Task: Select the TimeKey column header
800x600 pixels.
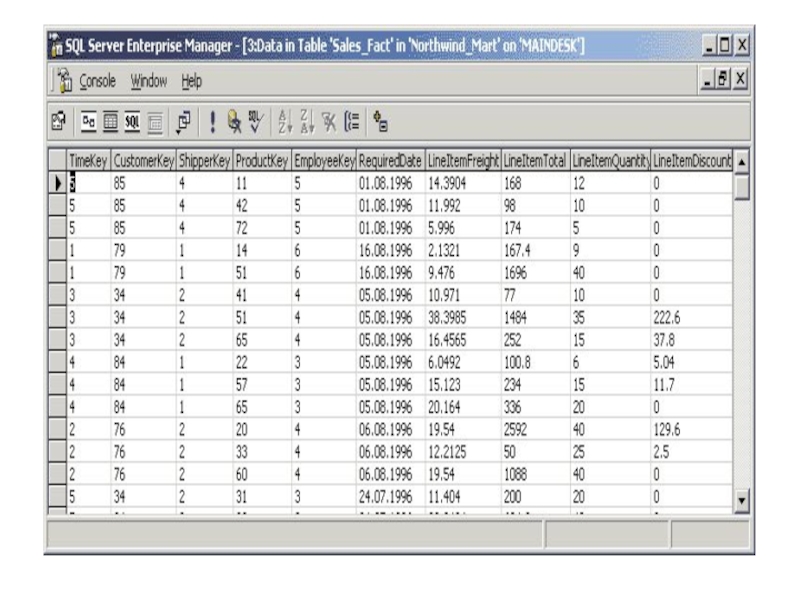Action: point(88,161)
